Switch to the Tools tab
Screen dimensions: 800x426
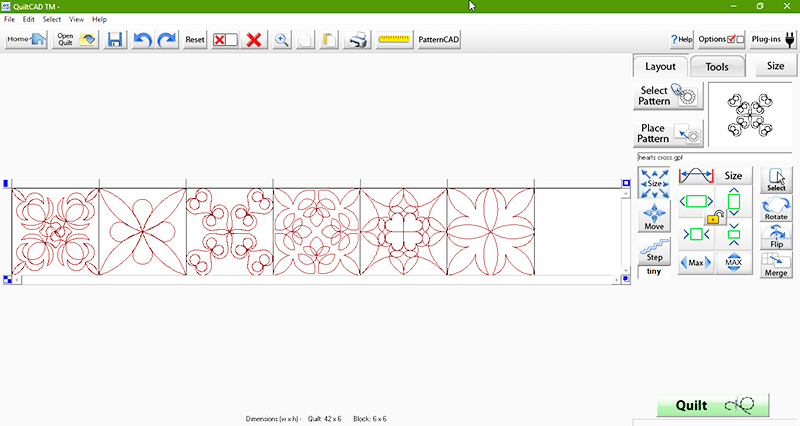tap(717, 67)
